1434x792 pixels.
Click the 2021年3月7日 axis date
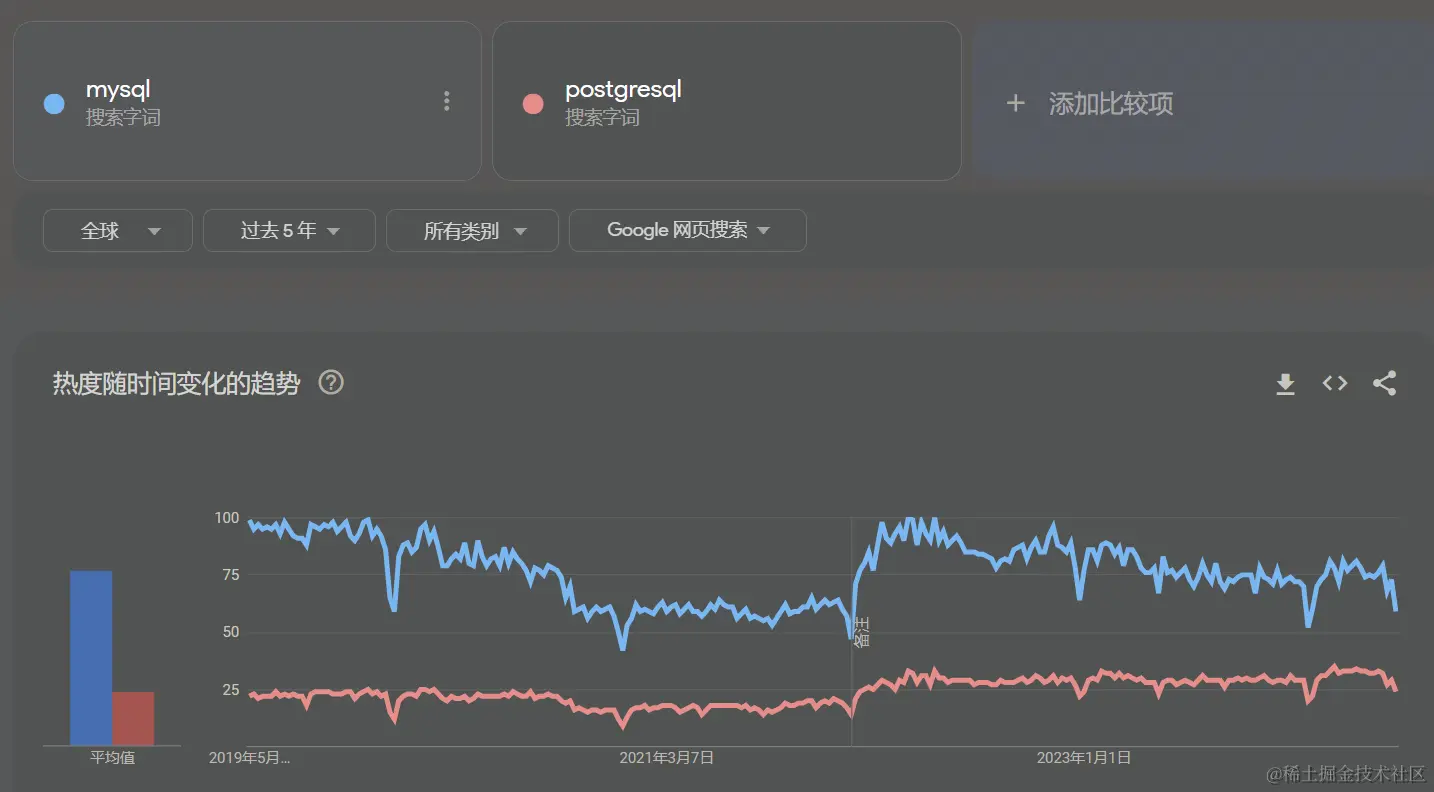pos(666,758)
